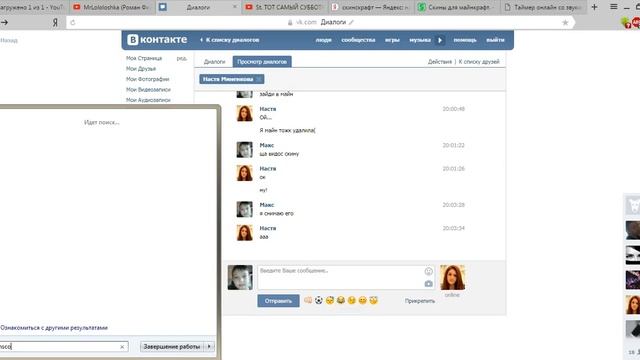This screenshot has width=640, height=360.
Task: Open игры in VK header
Action: click(392, 40)
